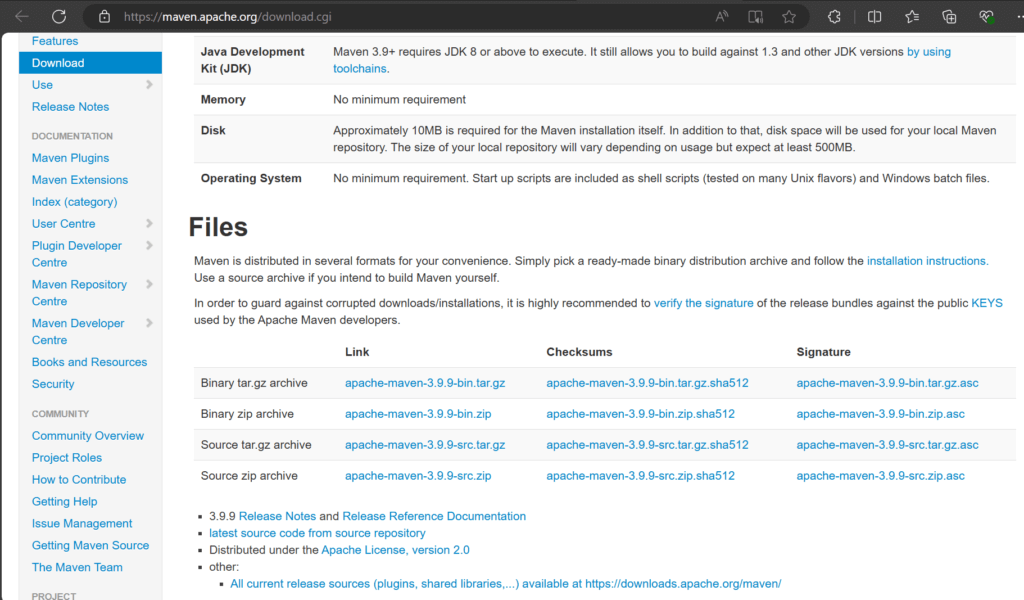
Task: Reload the page with refresh icon
Action: [x=59, y=16]
